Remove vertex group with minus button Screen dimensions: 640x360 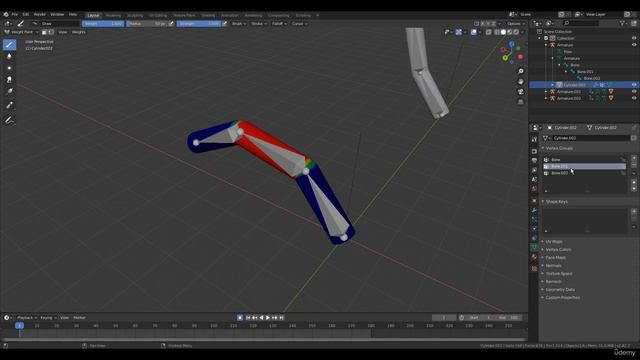[x=634, y=165]
